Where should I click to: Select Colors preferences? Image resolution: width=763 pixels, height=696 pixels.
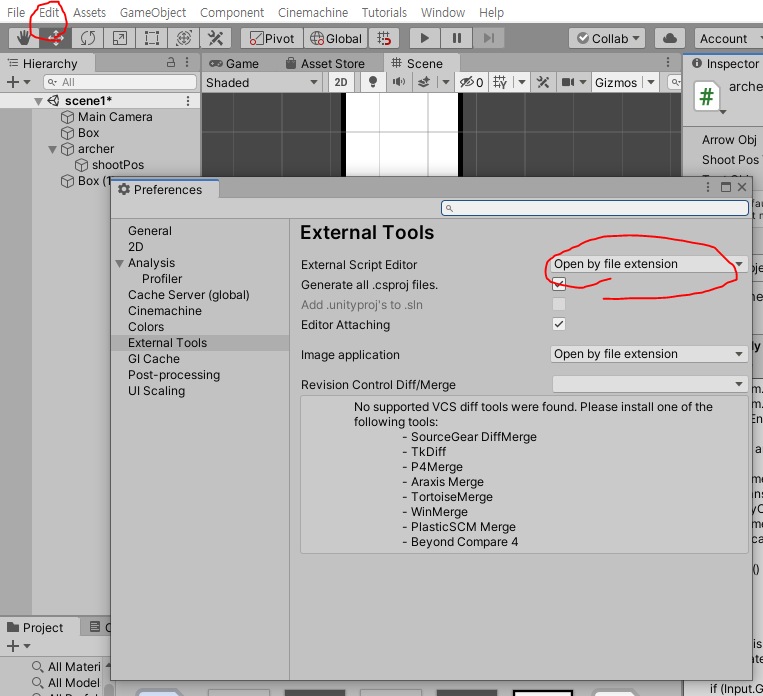pos(146,327)
